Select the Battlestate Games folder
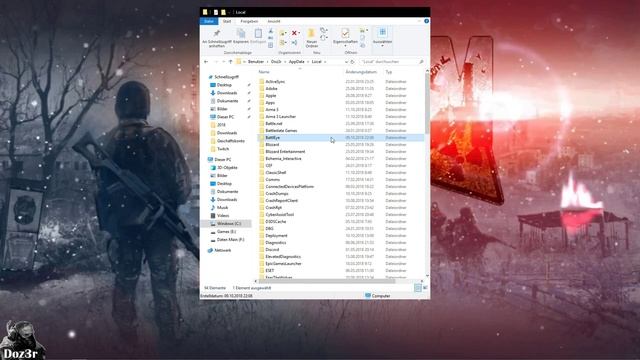This screenshot has width=640, height=360. [281, 131]
